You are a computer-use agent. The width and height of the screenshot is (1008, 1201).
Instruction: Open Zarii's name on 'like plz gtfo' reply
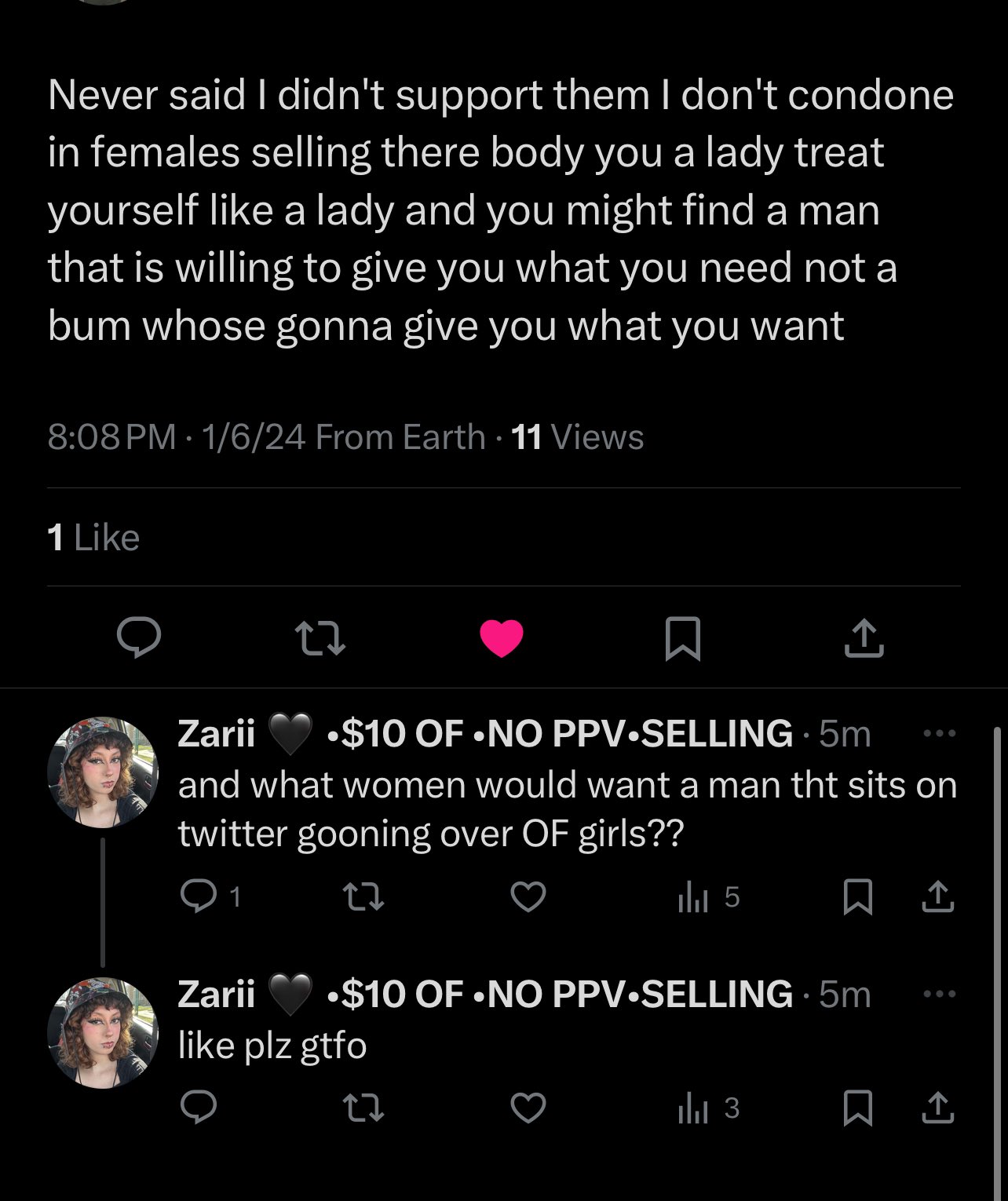tap(217, 994)
